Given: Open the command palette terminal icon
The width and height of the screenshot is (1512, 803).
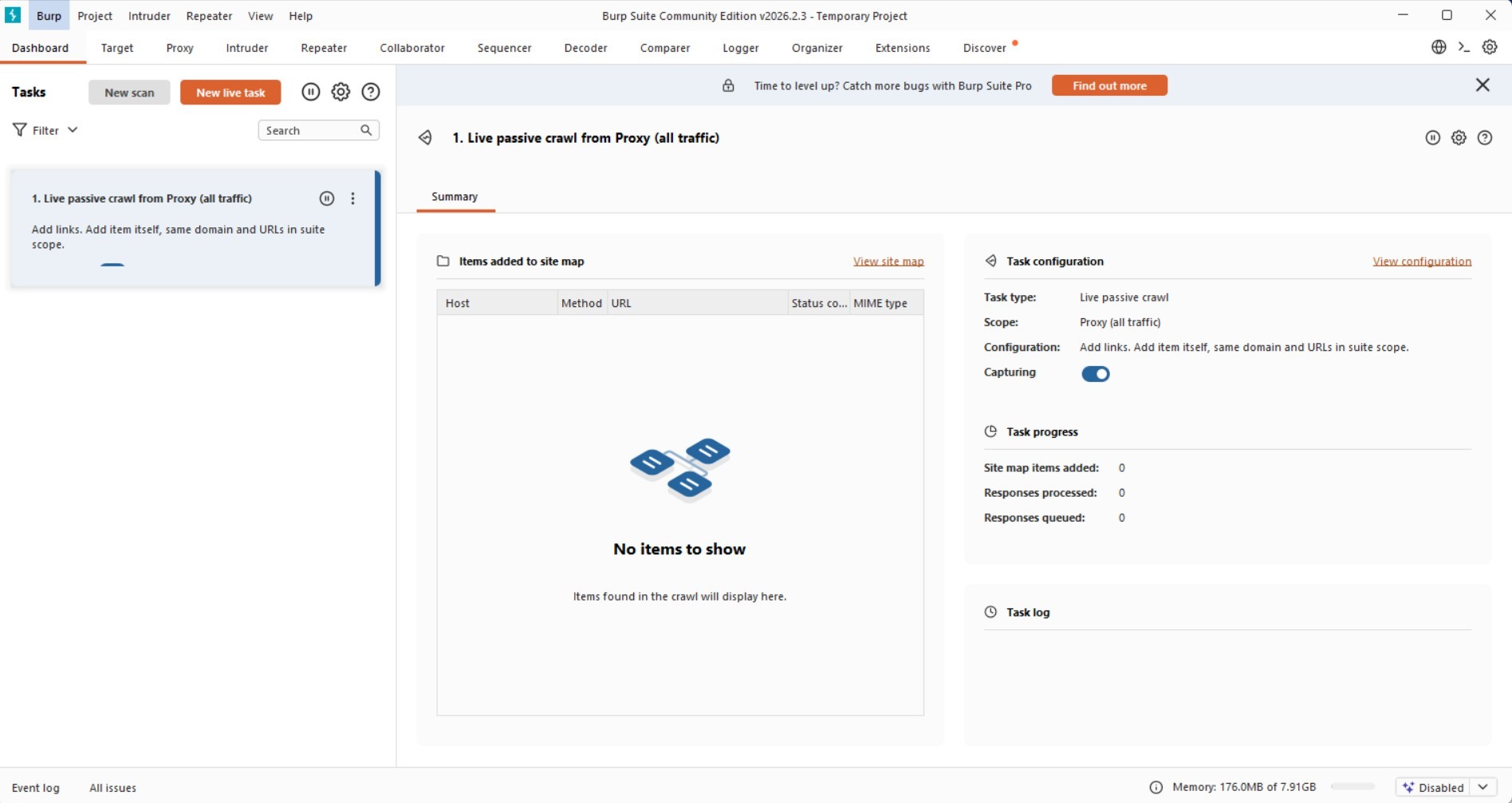Looking at the screenshot, I should click(x=1464, y=47).
